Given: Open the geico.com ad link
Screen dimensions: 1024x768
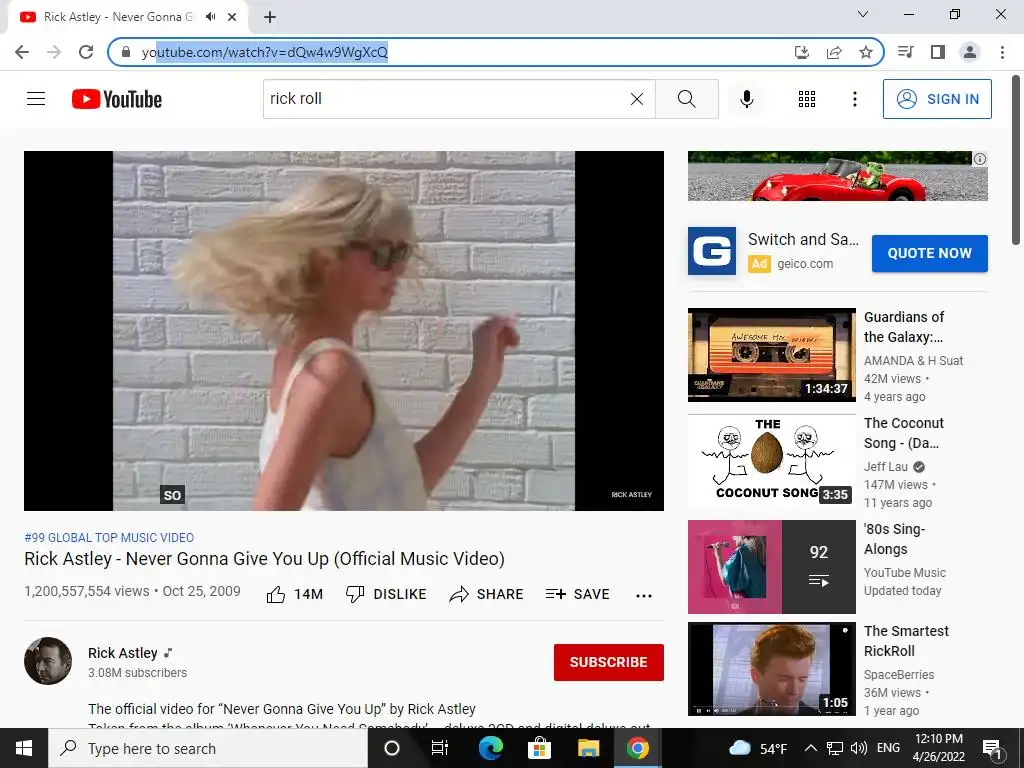Looking at the screenshot, I should [805, 264].
